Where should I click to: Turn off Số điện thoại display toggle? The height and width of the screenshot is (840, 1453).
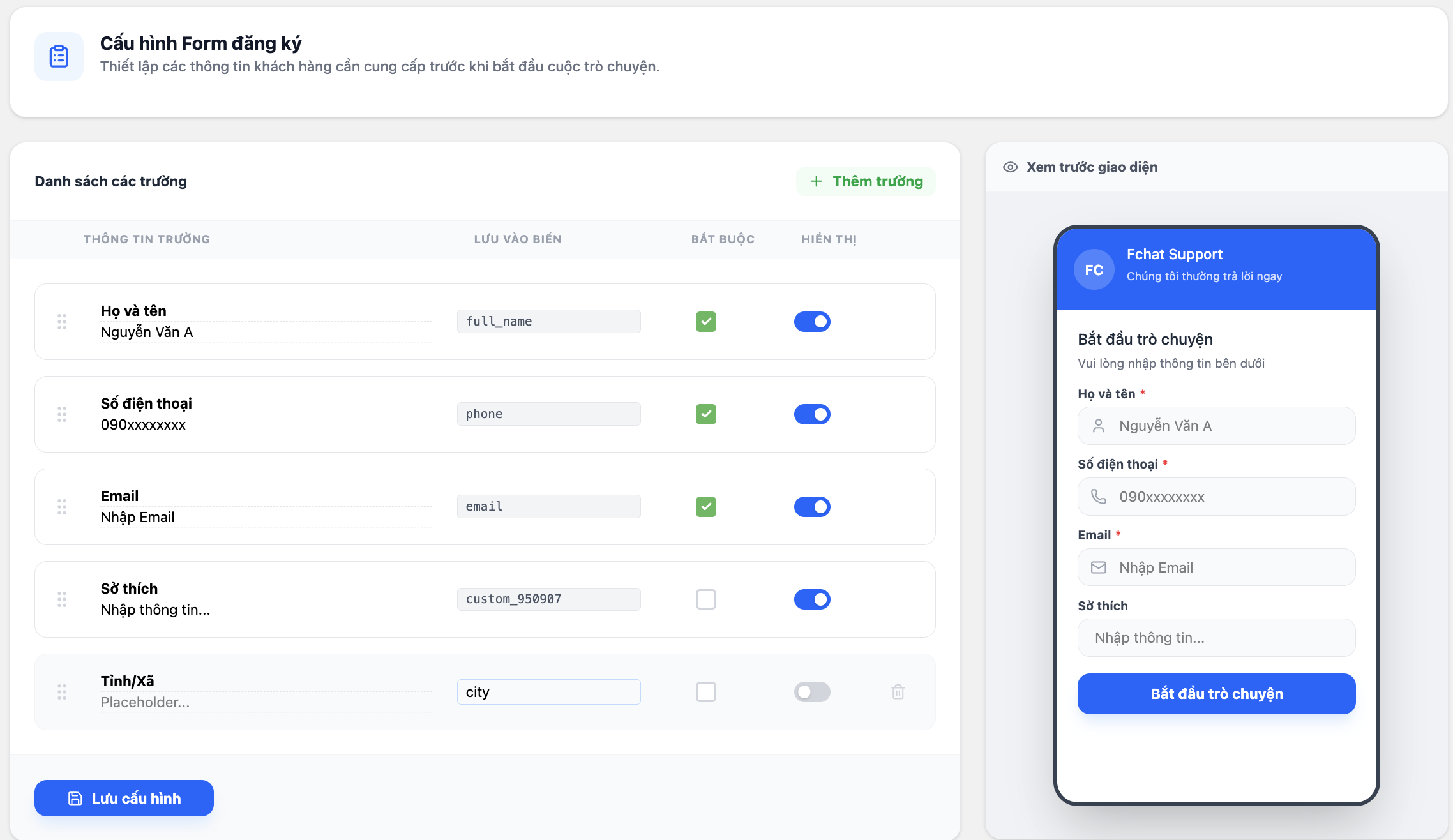811,414
